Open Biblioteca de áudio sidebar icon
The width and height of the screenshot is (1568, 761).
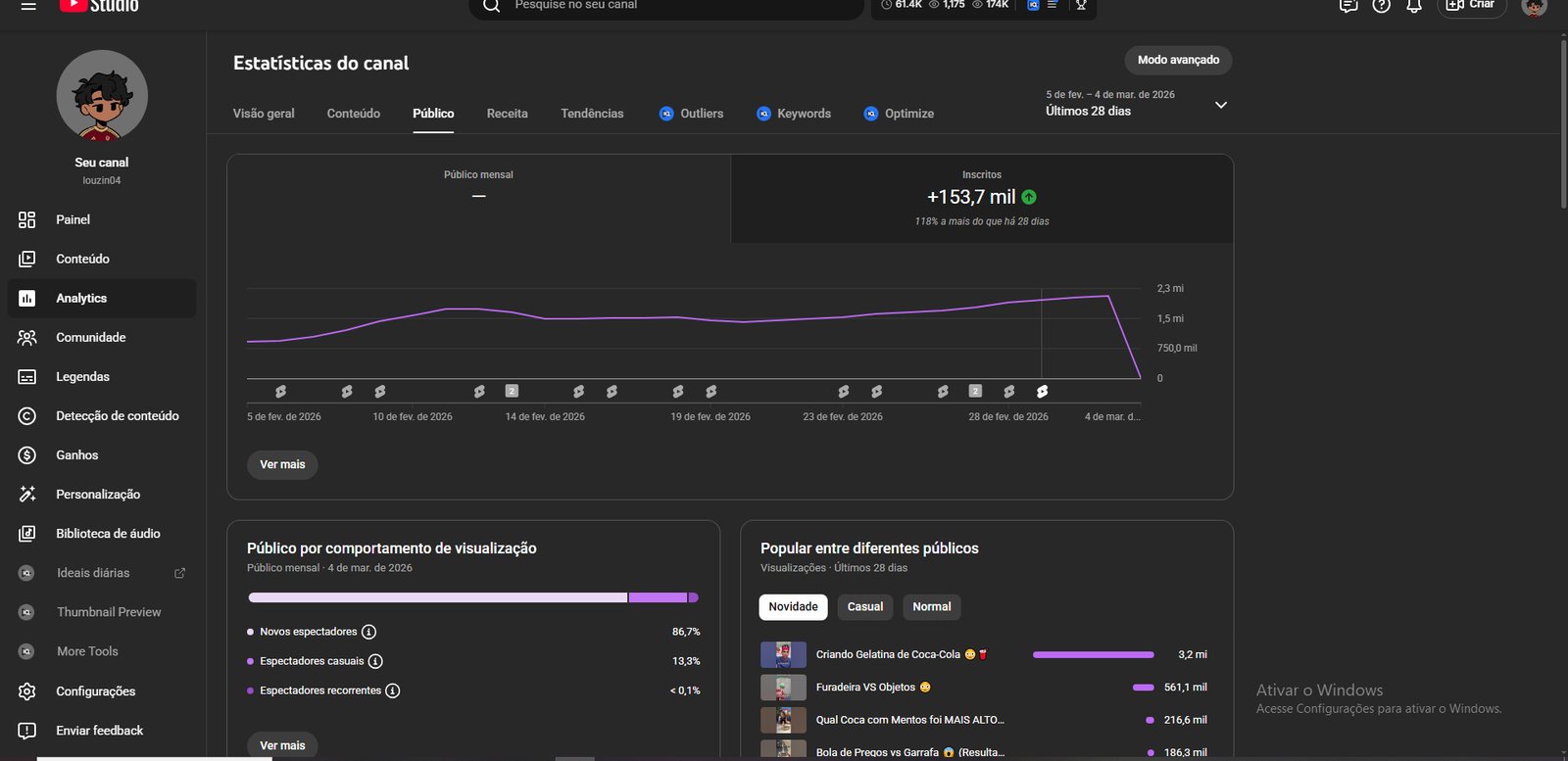tap(27, 534)
